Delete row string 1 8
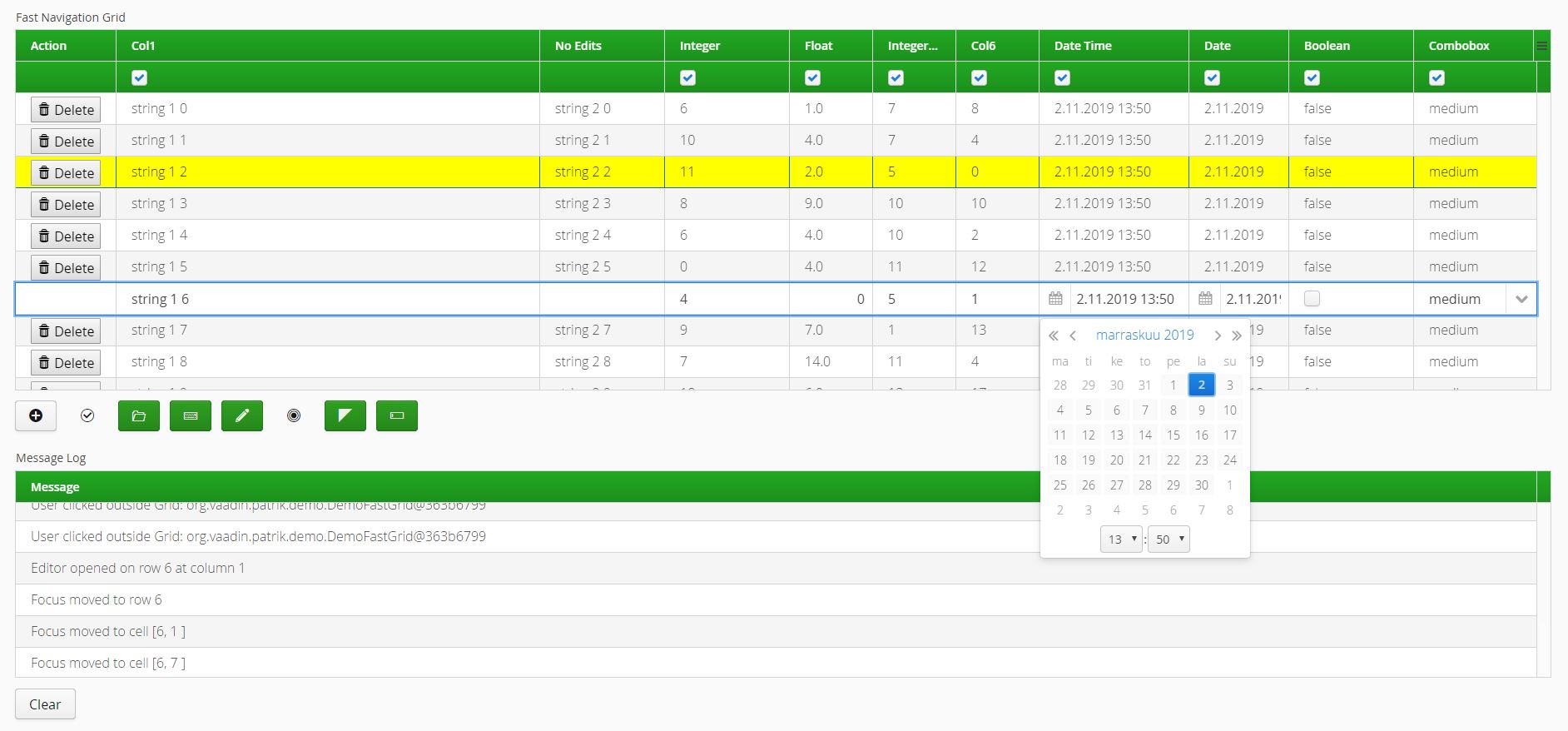The height and width of the screenshot is (731, 1568). click(x=66, y=362)
